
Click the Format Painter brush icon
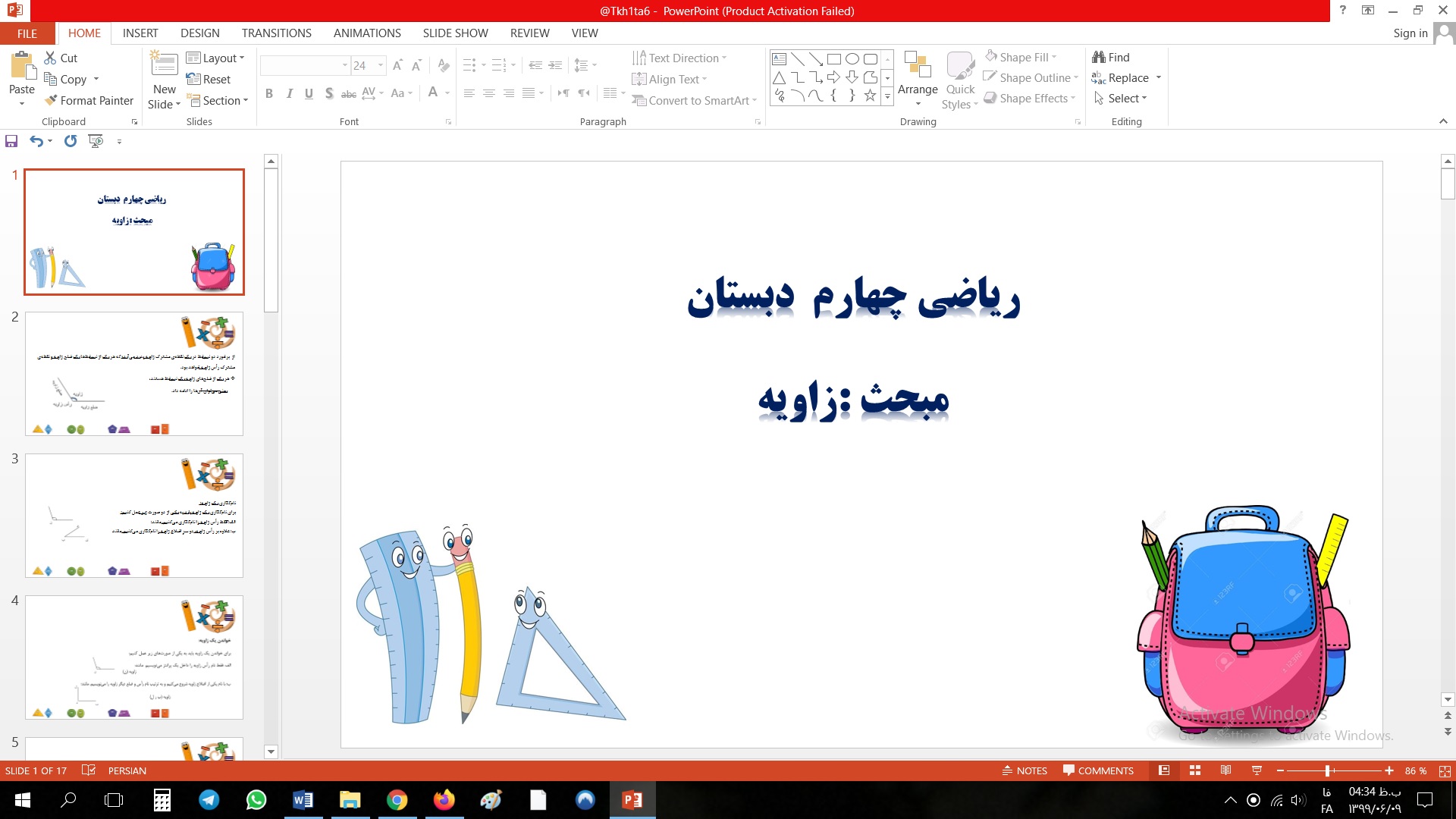(x=51, y=100)
